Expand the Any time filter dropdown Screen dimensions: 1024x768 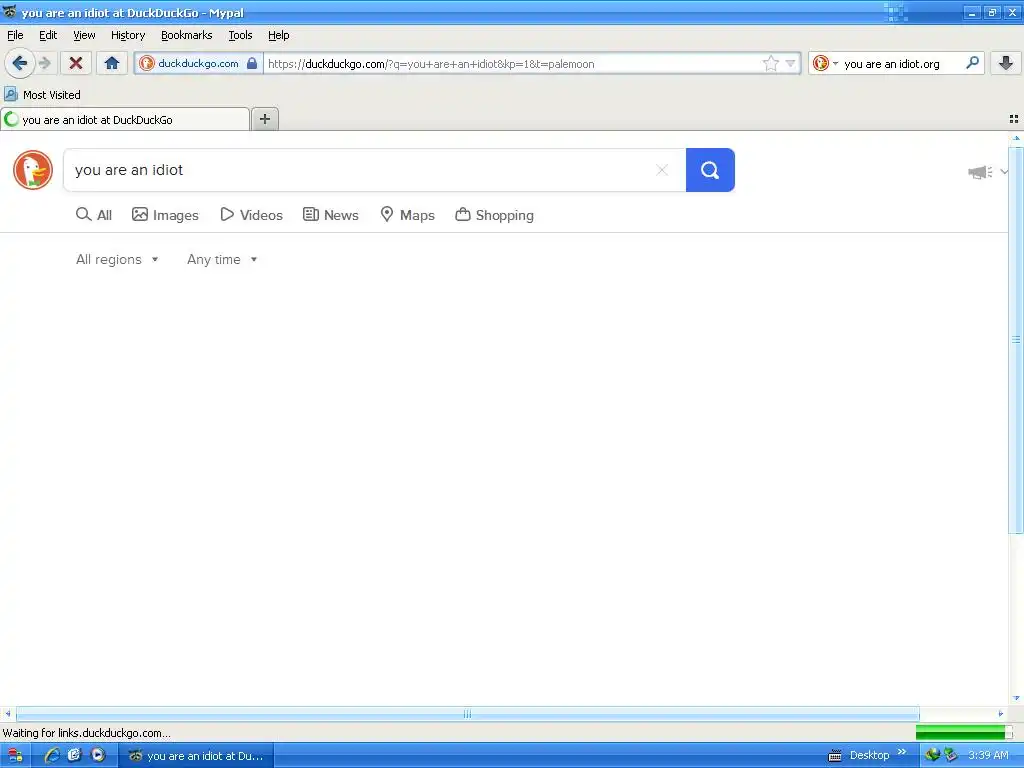[x=222, y=259]
